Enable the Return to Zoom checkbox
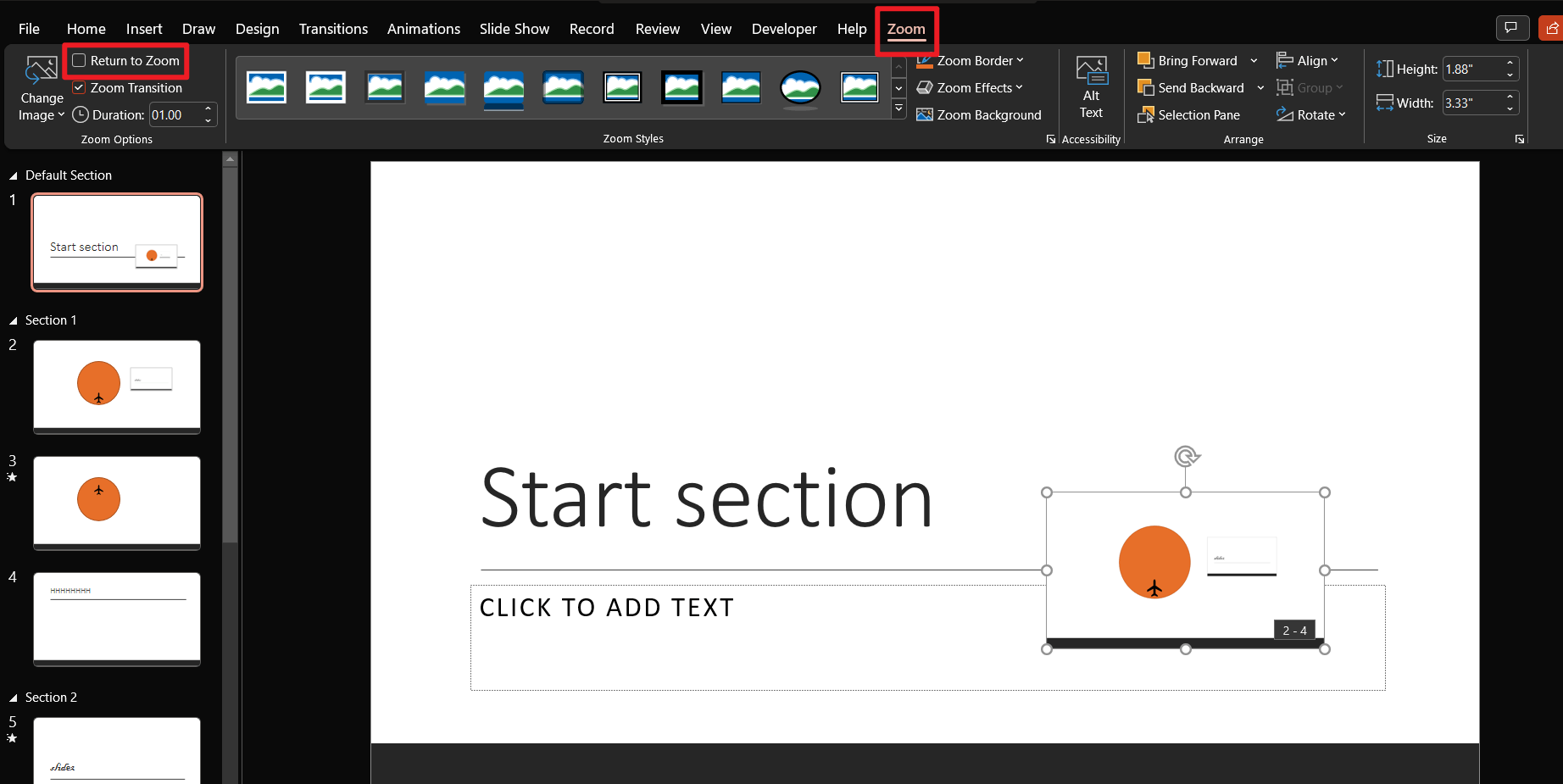 point(78,60)
